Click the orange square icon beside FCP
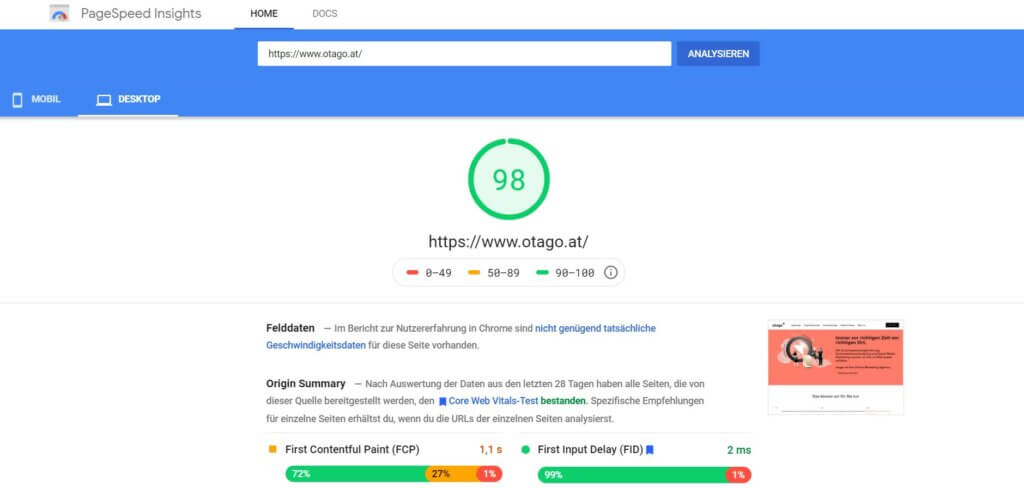This screenshot has height=488, width=1024. [272, 449]
